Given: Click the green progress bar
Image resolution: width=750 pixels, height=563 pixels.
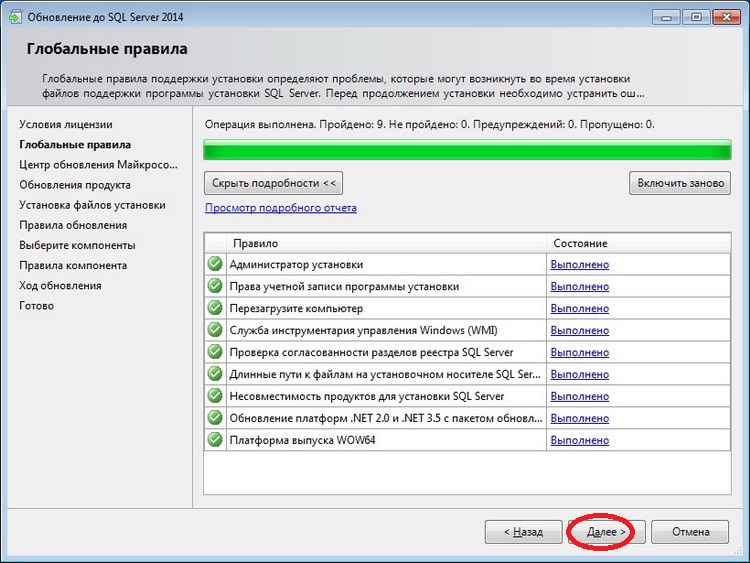Looking at the screenshot, I should (x=467, y=150).
